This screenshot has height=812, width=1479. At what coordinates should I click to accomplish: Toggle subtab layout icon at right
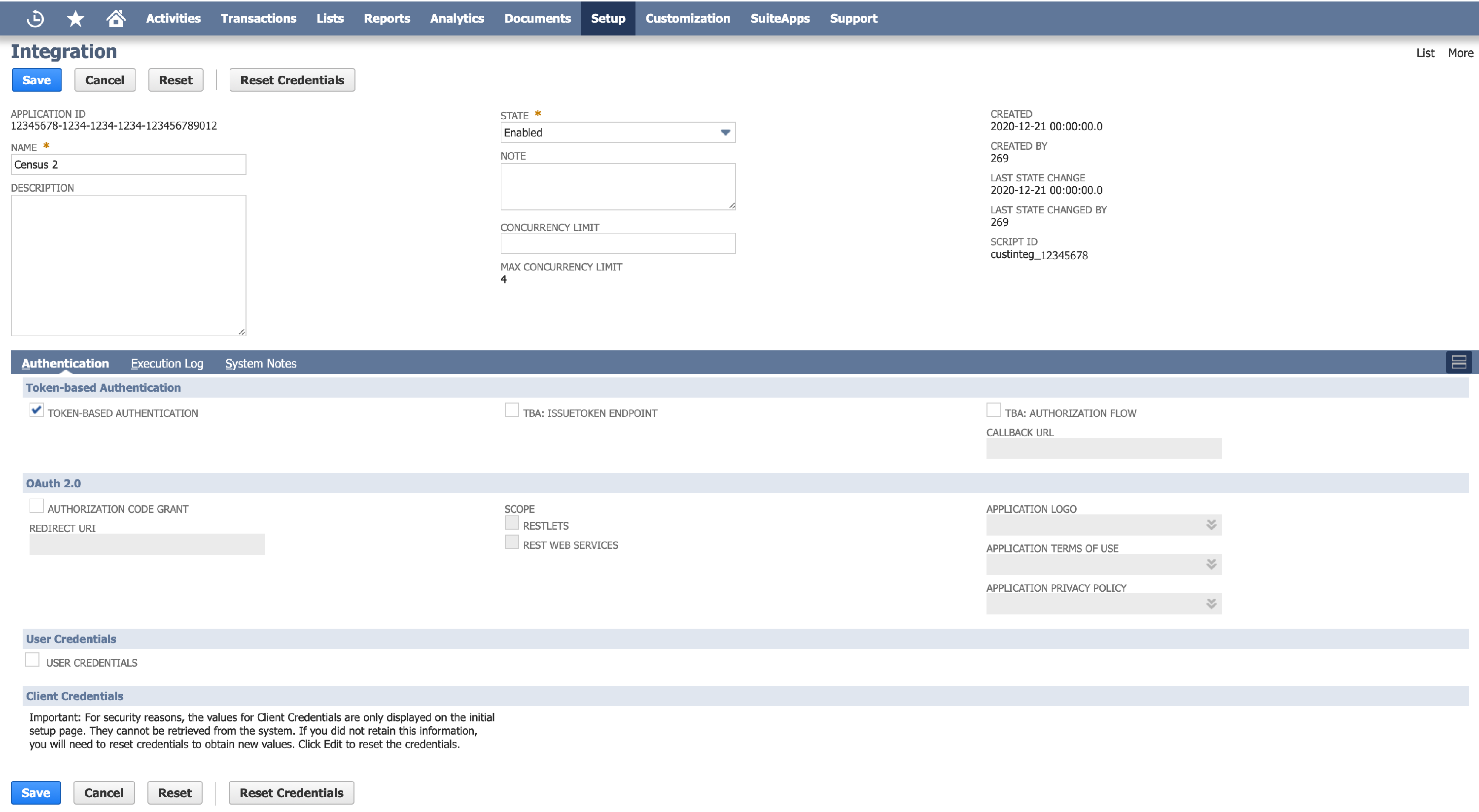coord(1458,362)
